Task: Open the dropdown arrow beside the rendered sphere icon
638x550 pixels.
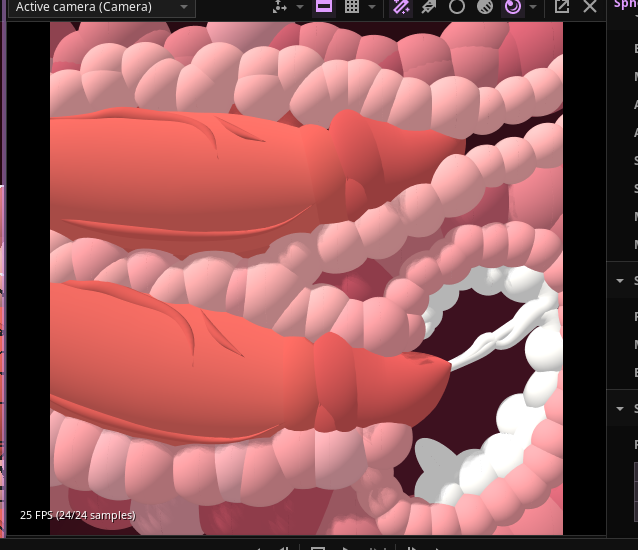Action: 533,7
